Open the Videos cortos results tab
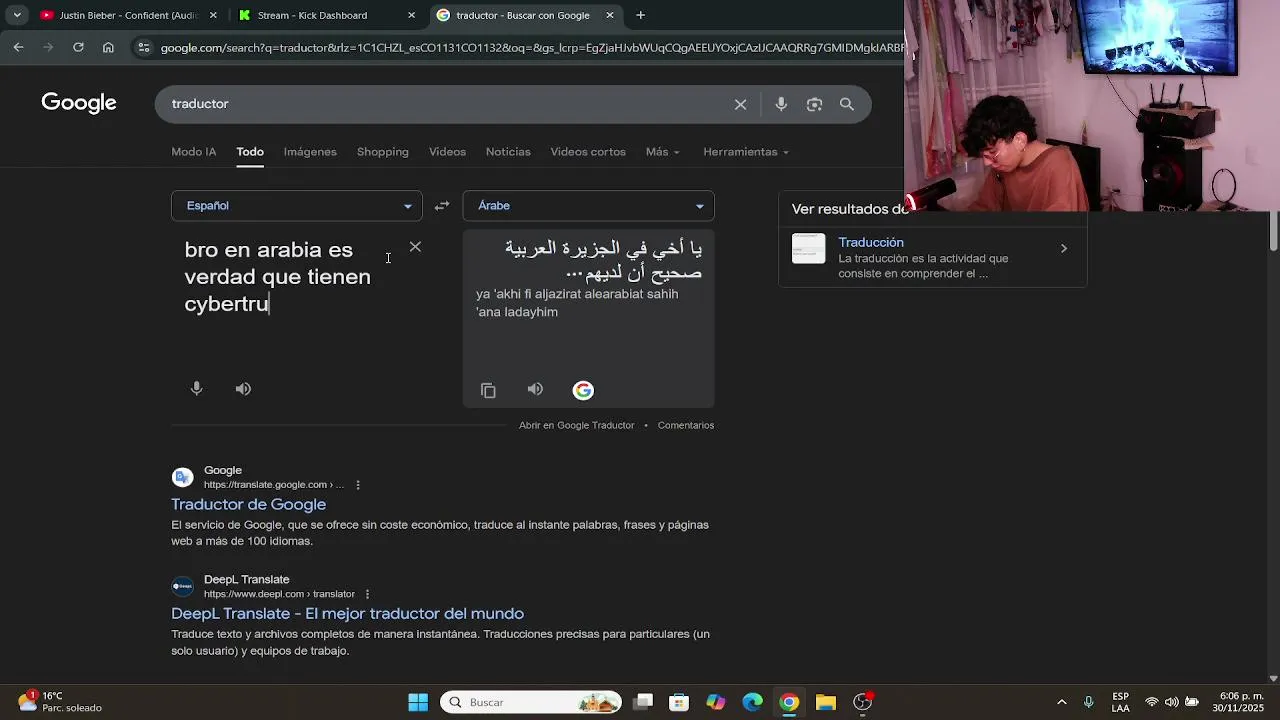Screen dimensions: 1280x720 [x=588, y=152]
